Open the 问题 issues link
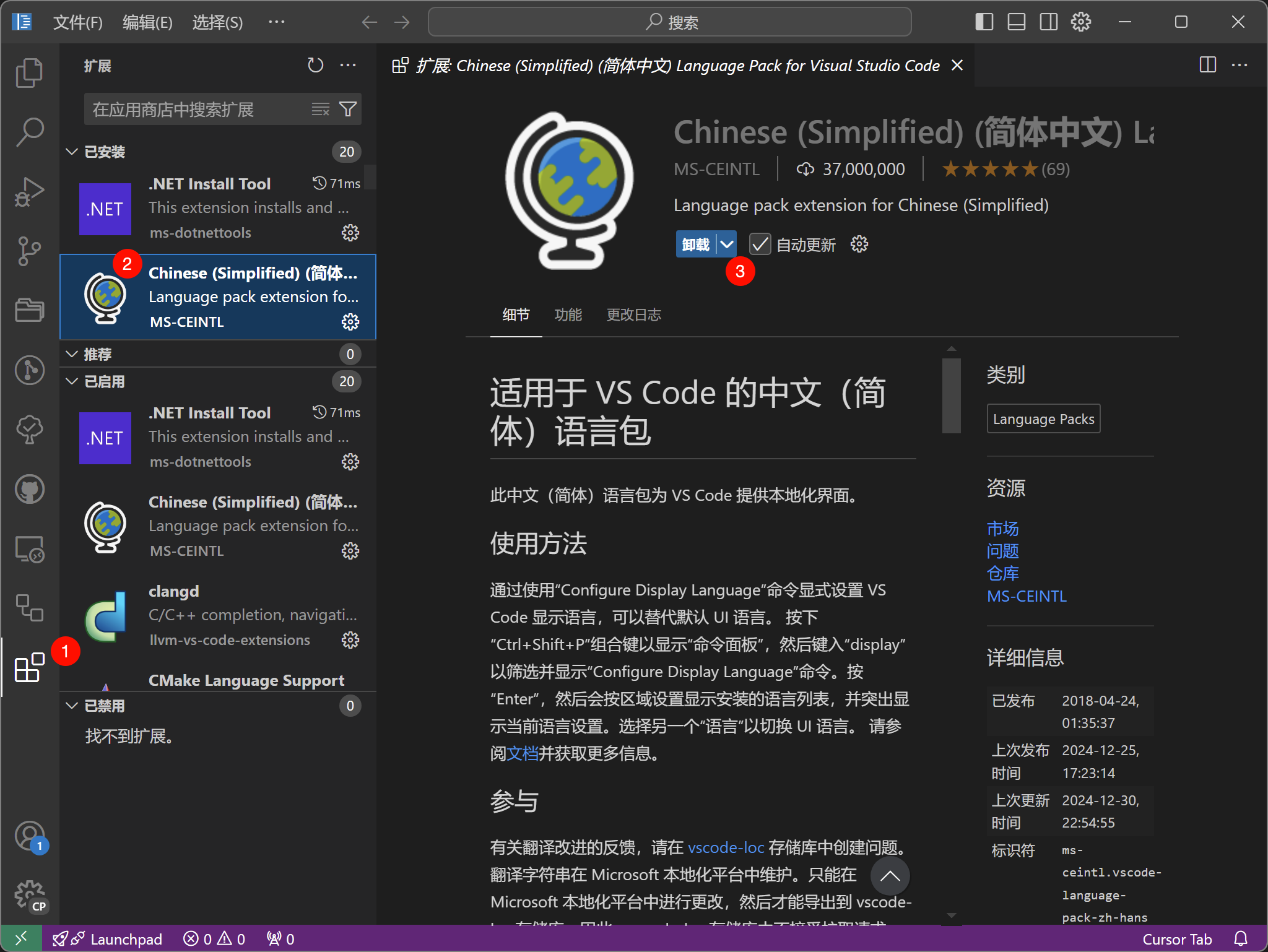 1003,550
